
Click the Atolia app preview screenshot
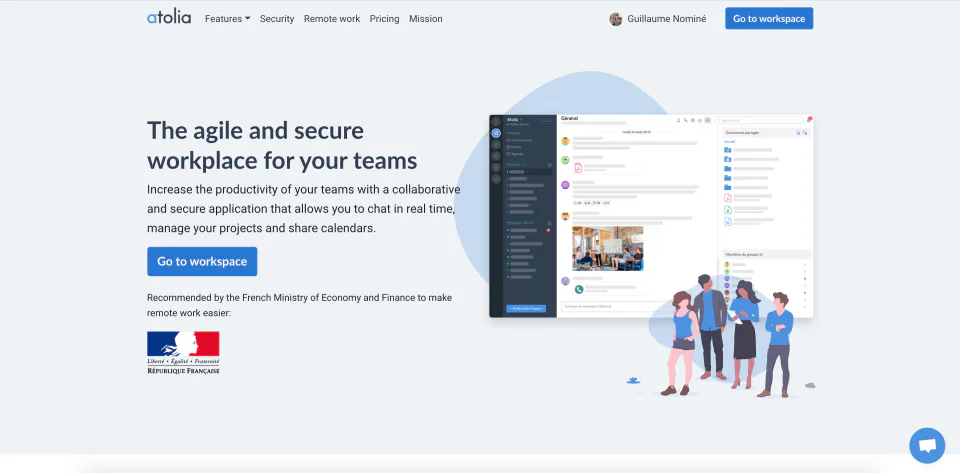(x=651, y=216)
